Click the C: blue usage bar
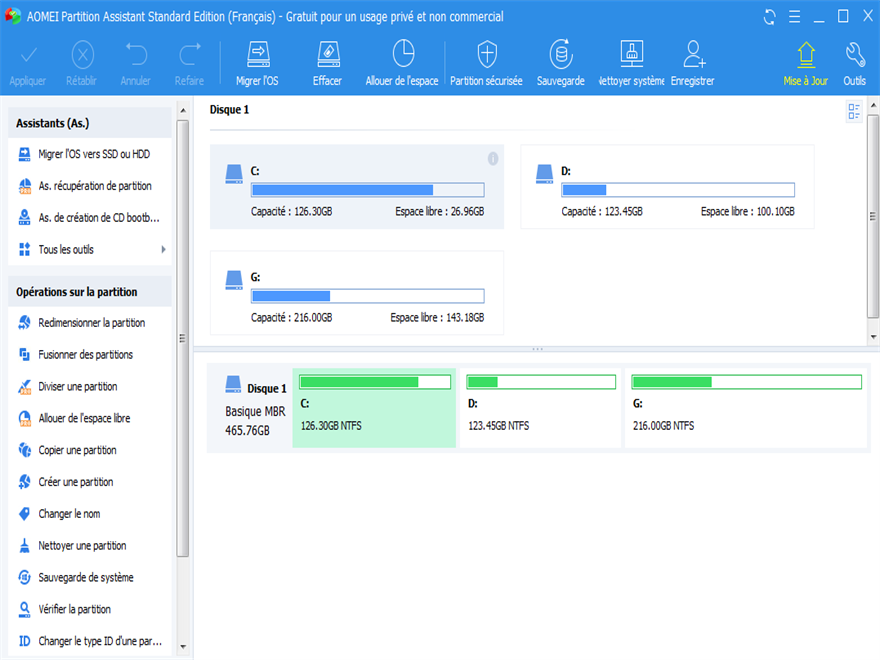Image resolution: width=880 pixels, height=660 pixels. coord(368,190)
